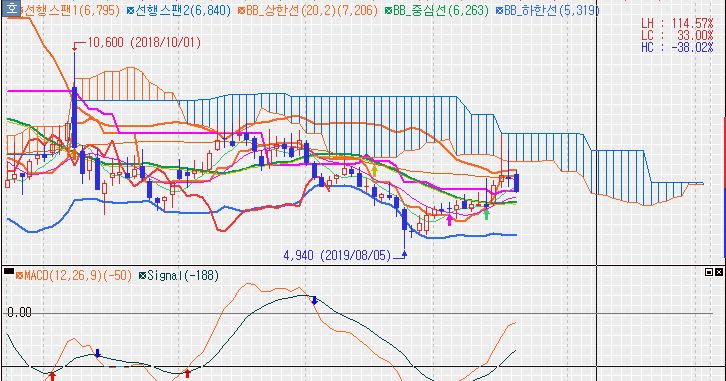Select the 4,940 (2019/08/05) low price label

(337, 255)
